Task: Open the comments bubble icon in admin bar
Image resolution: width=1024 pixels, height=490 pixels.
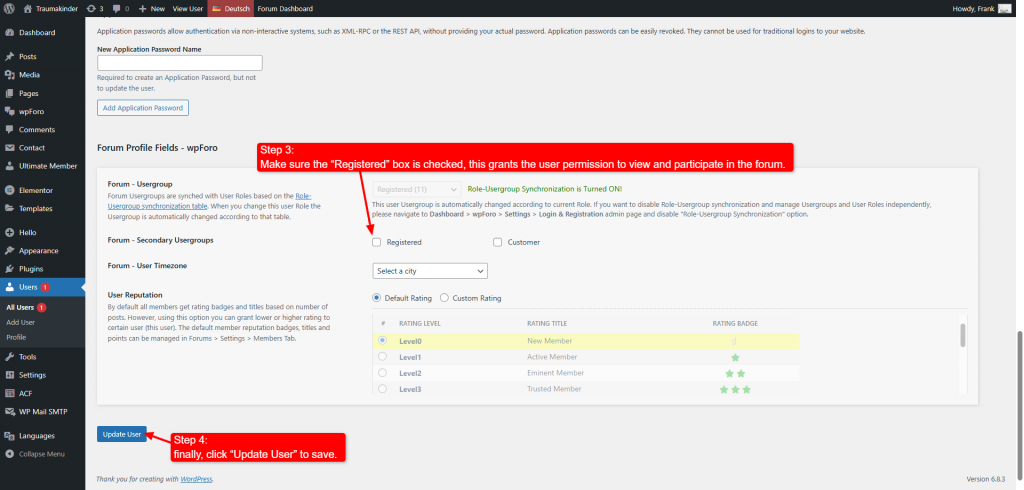Action: click(116, 8)
